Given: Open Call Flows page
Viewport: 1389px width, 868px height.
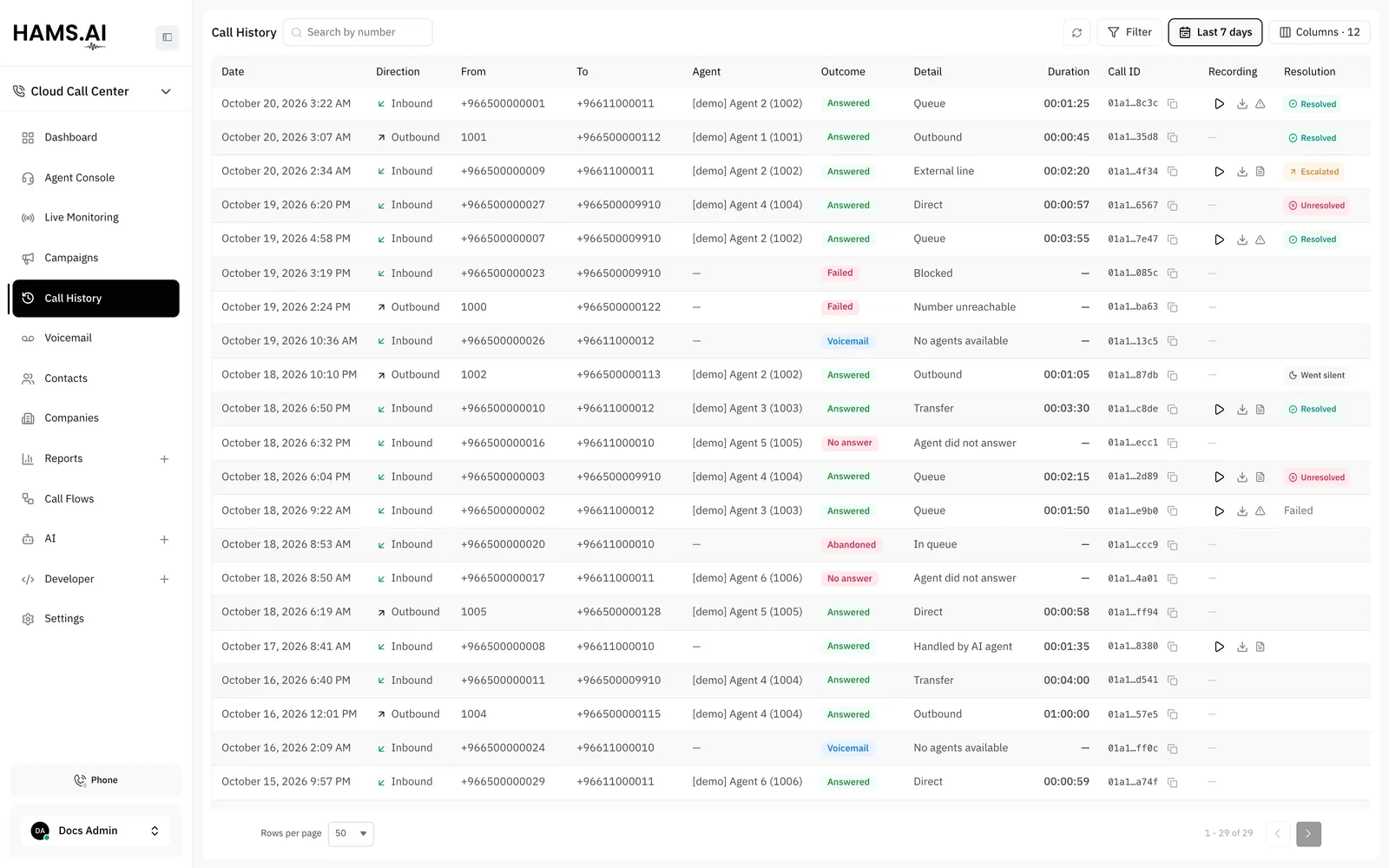Looking at the screenshot, I should tap(95, 499).
